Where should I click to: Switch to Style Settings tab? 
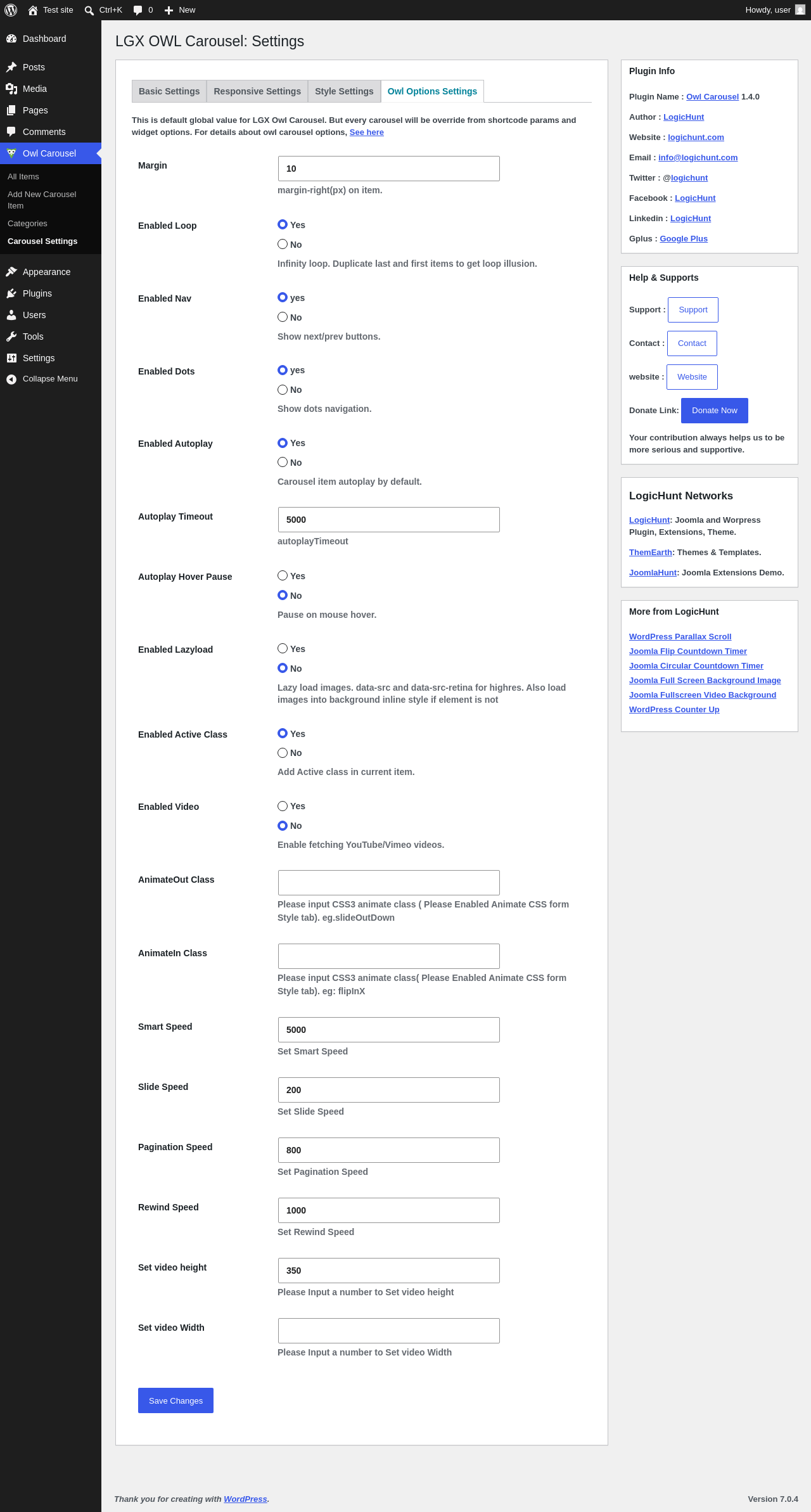click(344, 91)
